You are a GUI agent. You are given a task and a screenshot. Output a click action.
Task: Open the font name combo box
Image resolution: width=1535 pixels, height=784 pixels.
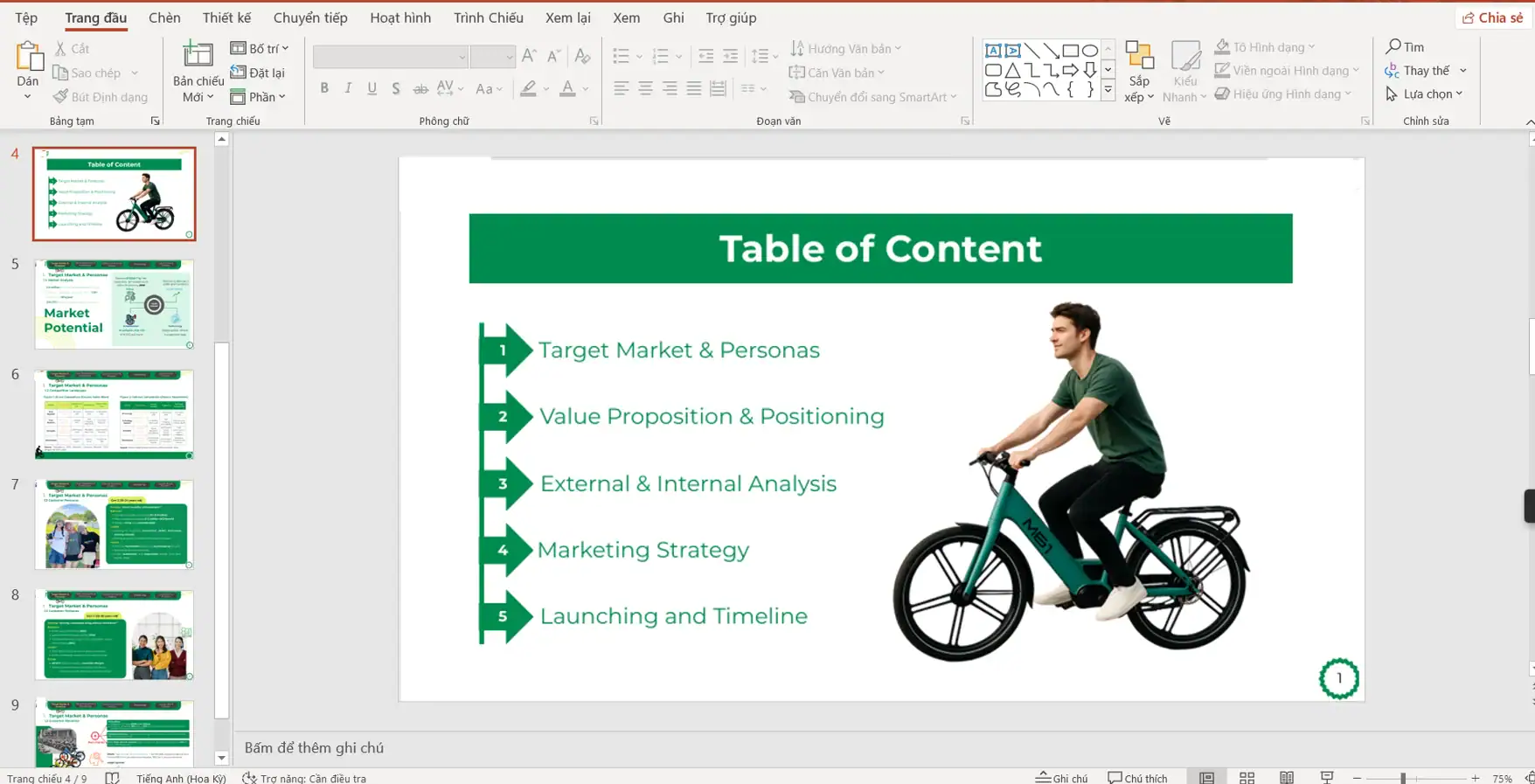click(390, 57)
